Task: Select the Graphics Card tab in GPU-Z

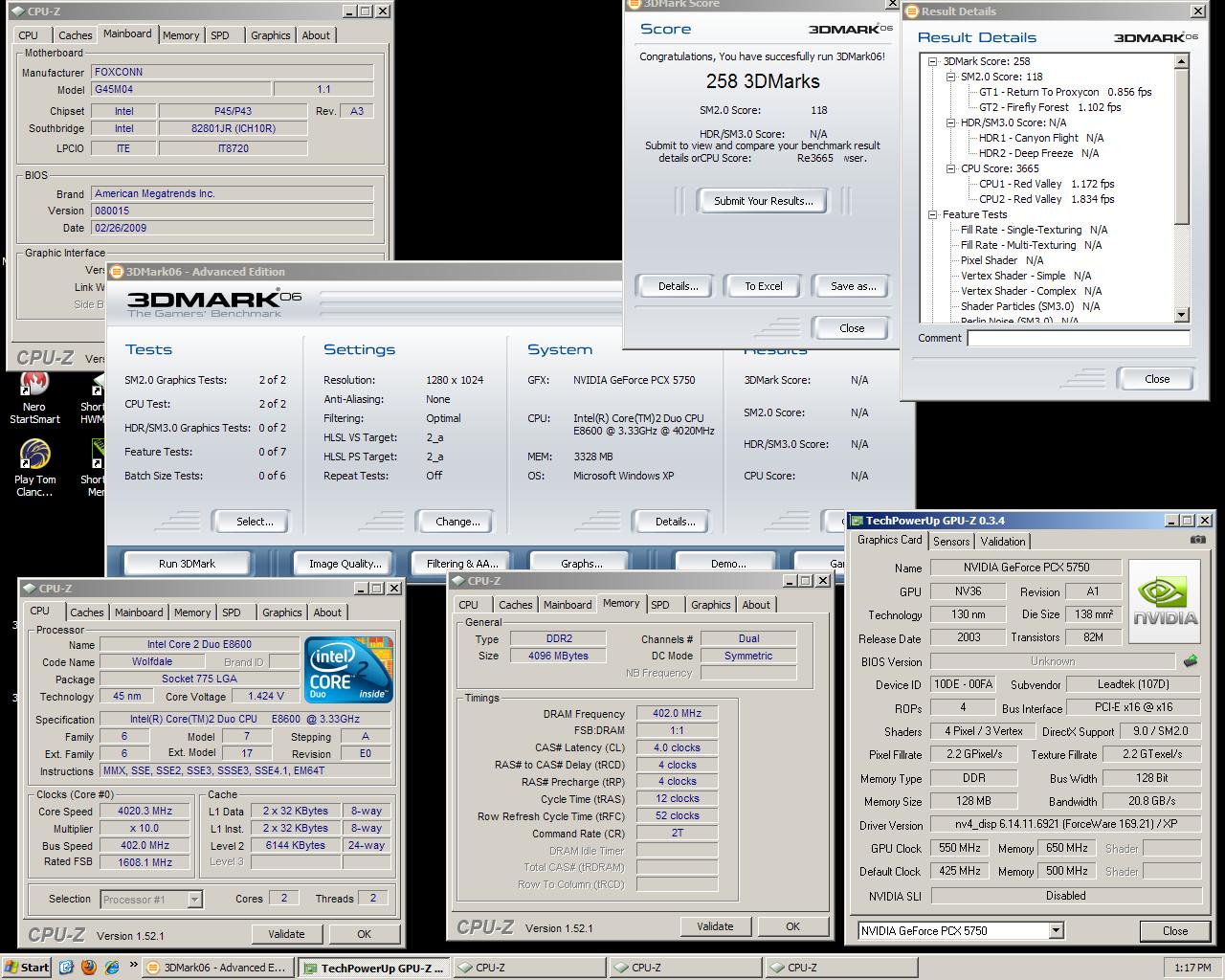Action: pos(890,540)
